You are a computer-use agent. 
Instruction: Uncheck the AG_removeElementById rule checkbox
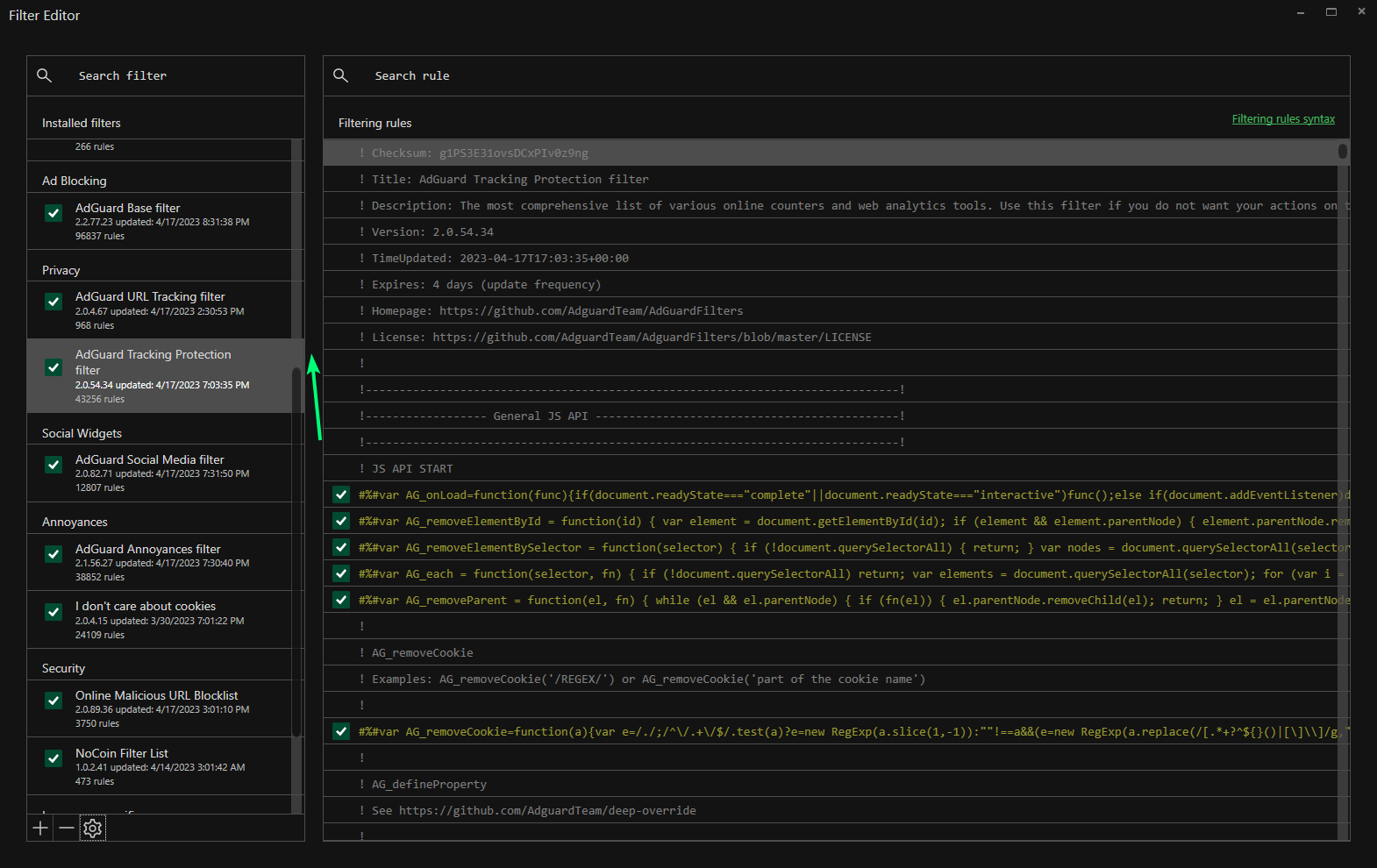click(341, 521)
